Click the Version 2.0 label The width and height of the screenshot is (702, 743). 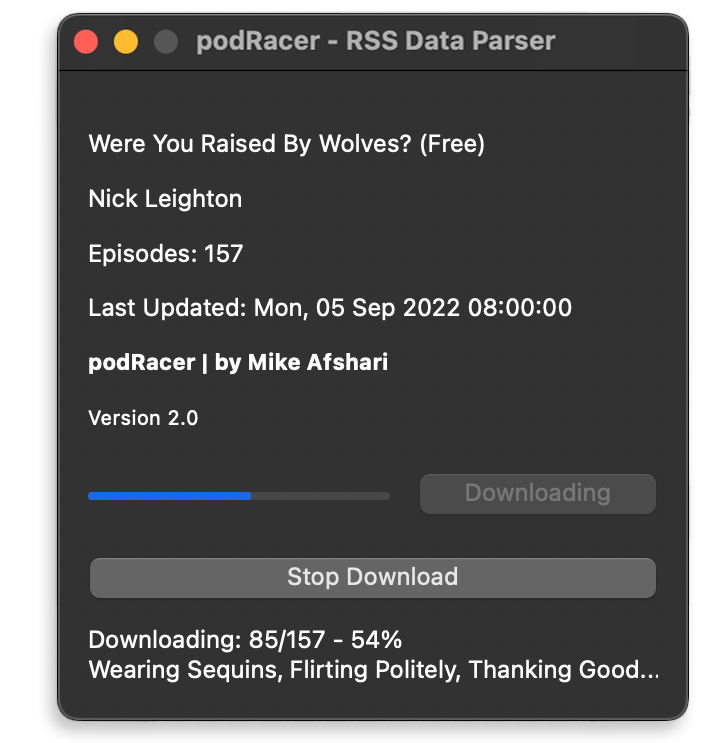(x=143, y=418)
